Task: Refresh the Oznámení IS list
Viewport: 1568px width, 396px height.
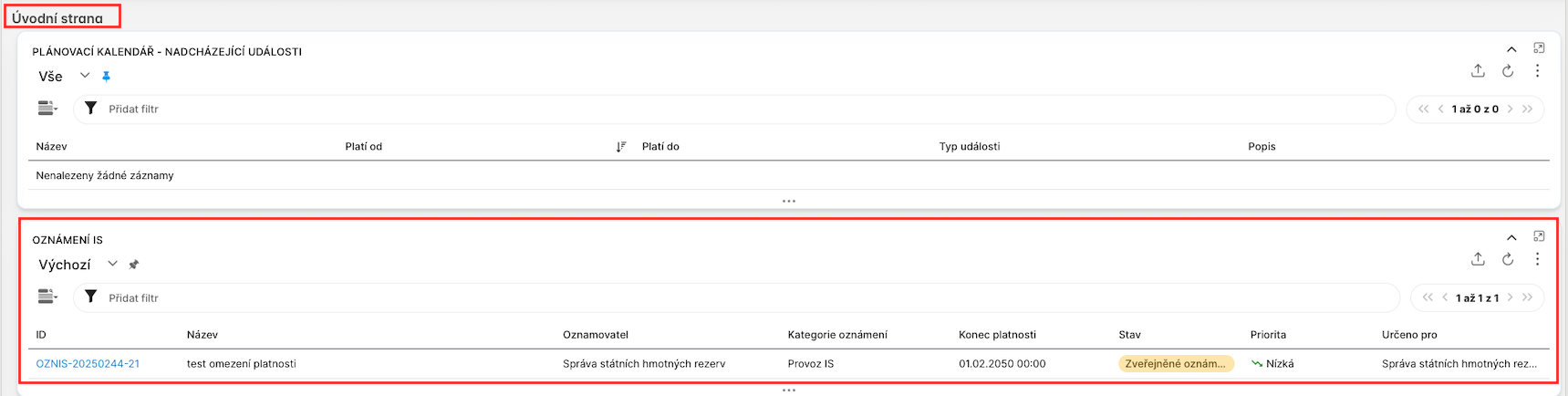Action: click(1508, 260)
